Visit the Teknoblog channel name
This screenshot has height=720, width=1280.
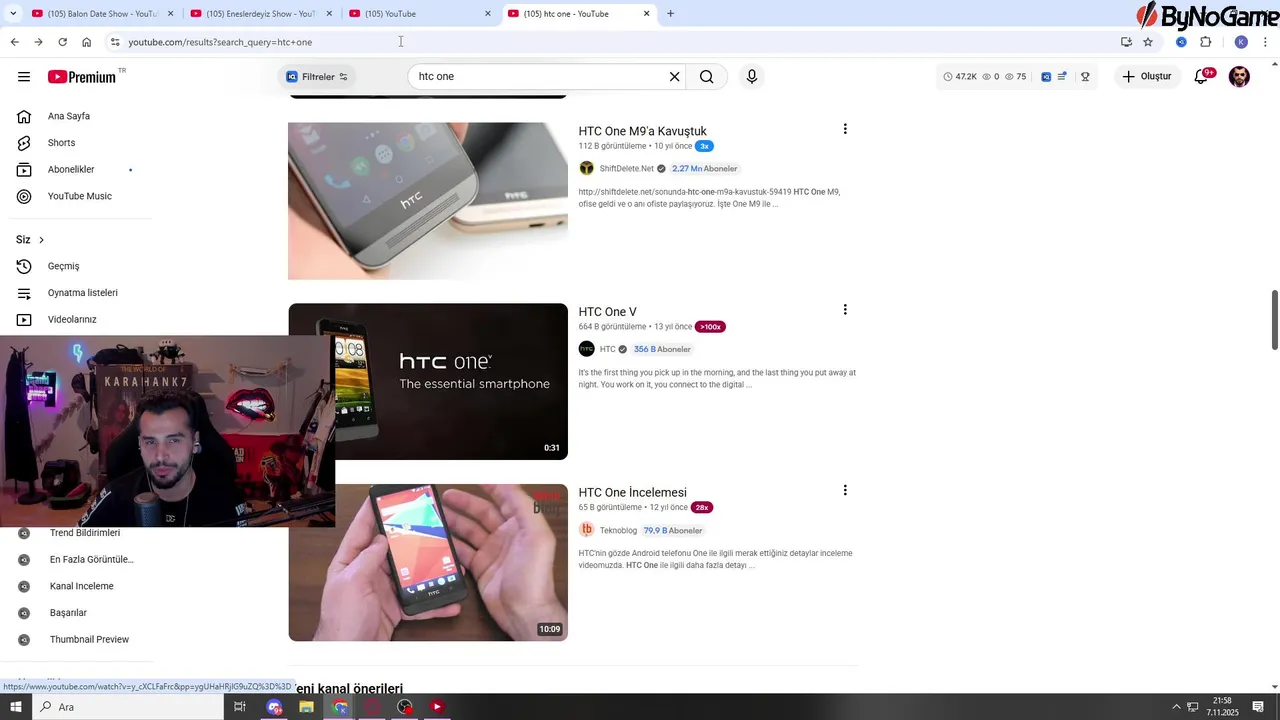tap(618, 531)
